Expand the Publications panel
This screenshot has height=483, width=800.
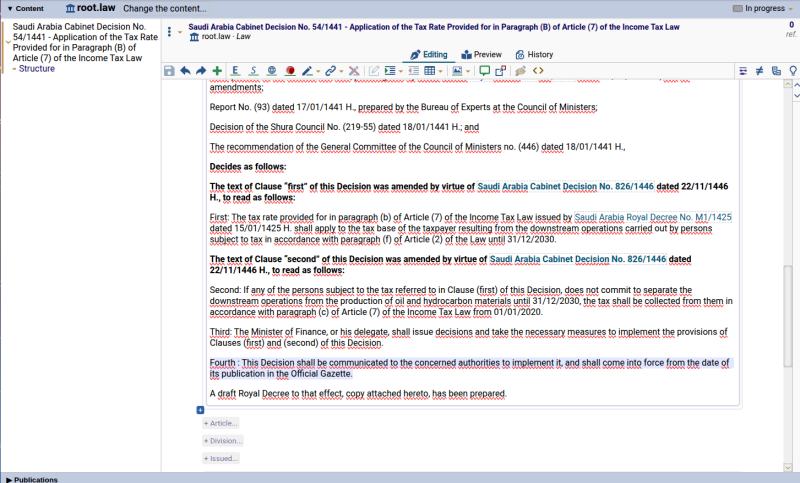click(x=32, y=479)
